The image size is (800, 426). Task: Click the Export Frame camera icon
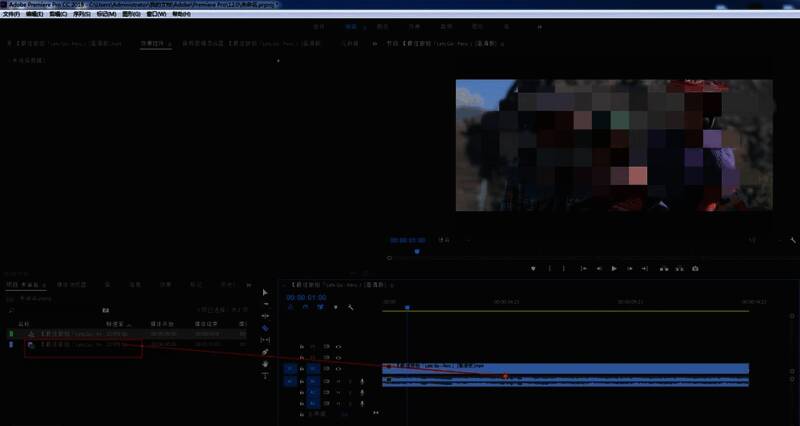(695, 268)
